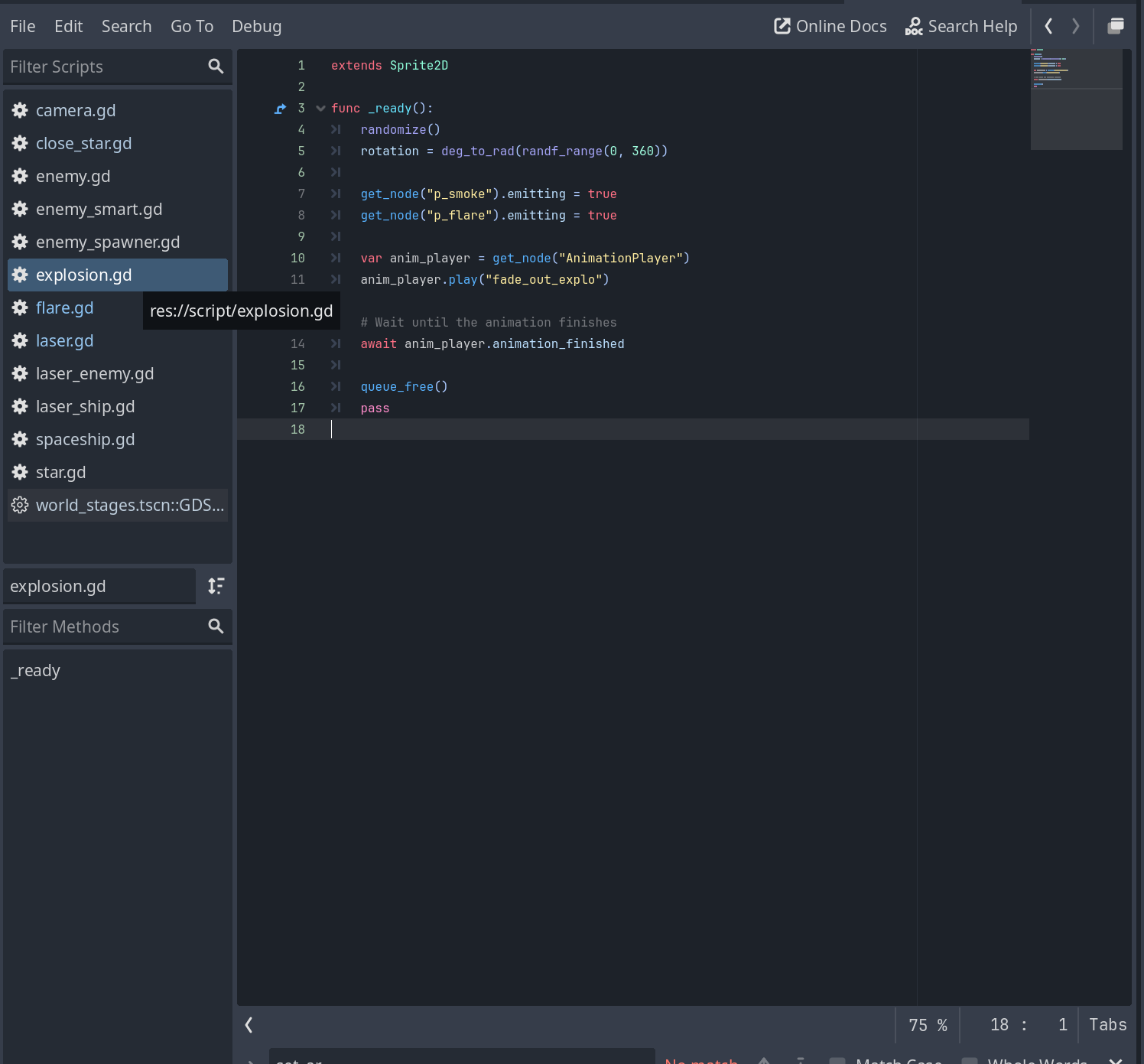Click the Tabs indentation indicator
This screenshot has height=1064, width=1144.
coord(1107,1025)
